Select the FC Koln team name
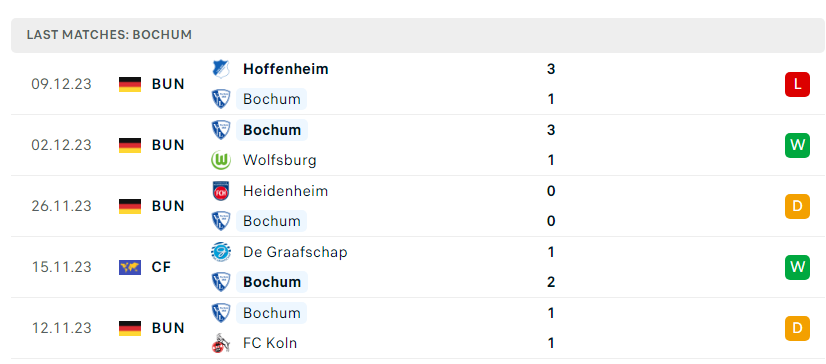This screenshot has height=364, width=826. point(270,343)
